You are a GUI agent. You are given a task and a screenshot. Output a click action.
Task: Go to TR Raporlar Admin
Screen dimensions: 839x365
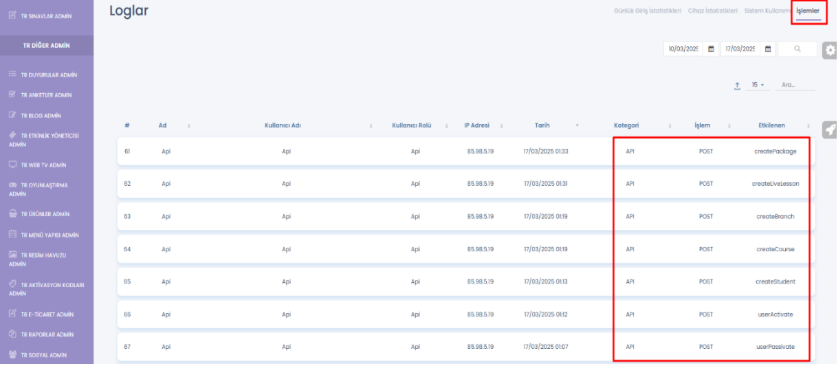[x=47, y=334]
